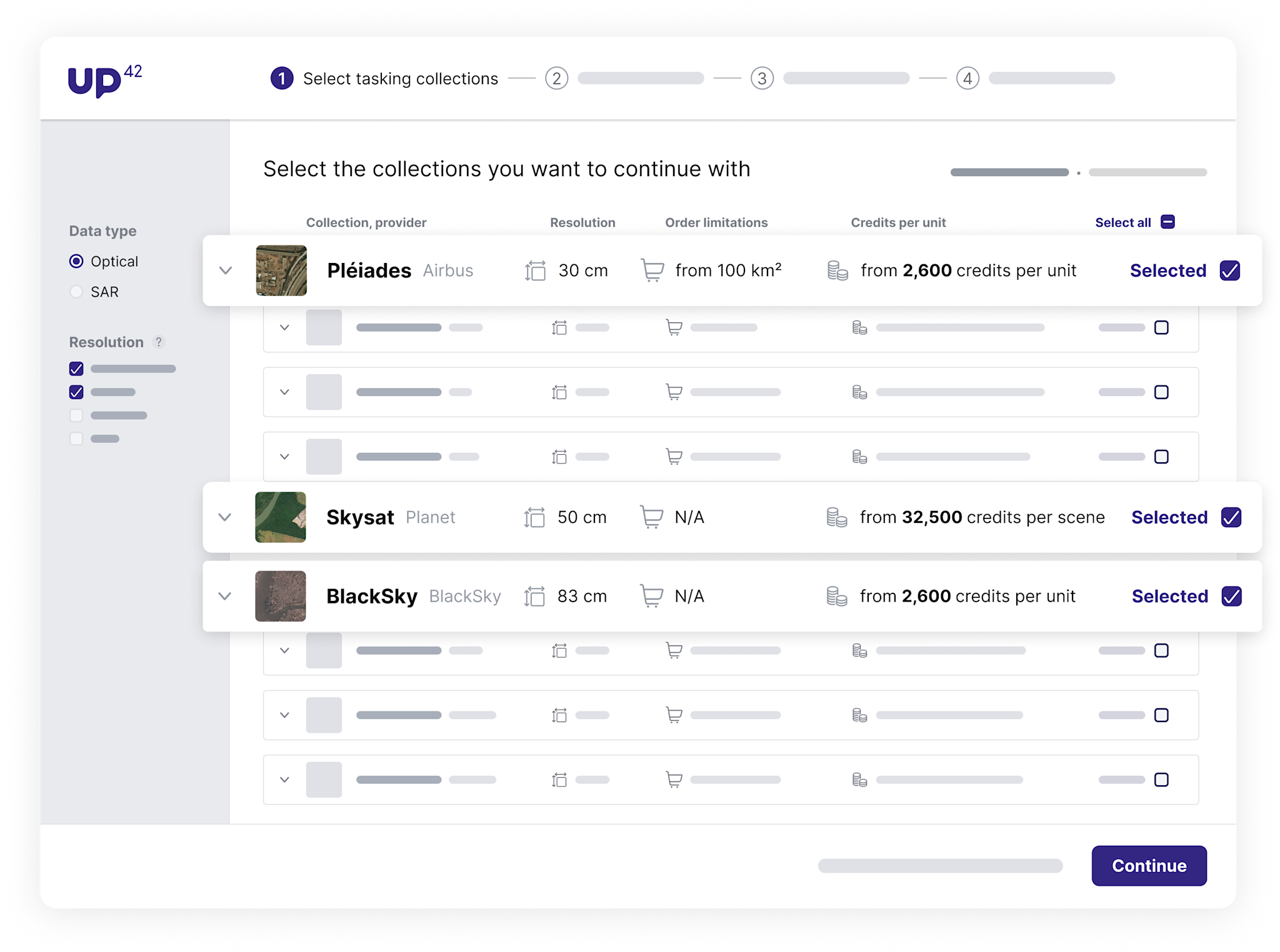Expand the Pléiades row chevron

(x=226, y=270)
